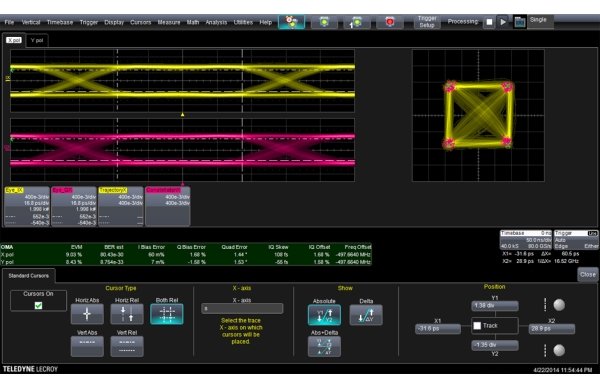Image resolution: width=600 pixels, height=390 pixels.
Task: Click the X-axis trace selection field
Action: [242, 308]
